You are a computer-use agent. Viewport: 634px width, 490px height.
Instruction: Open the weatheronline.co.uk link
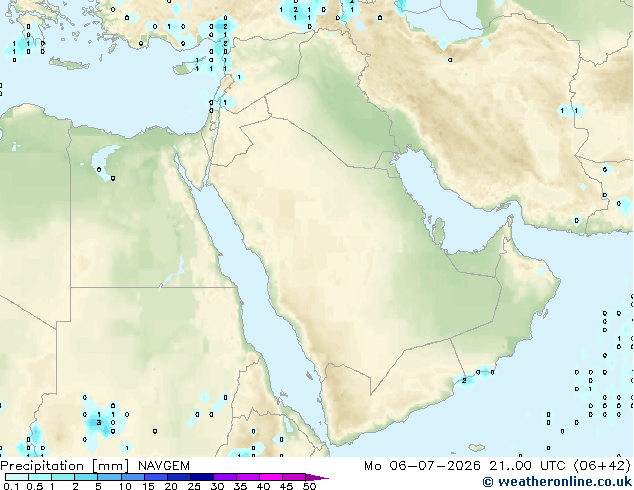557,482
